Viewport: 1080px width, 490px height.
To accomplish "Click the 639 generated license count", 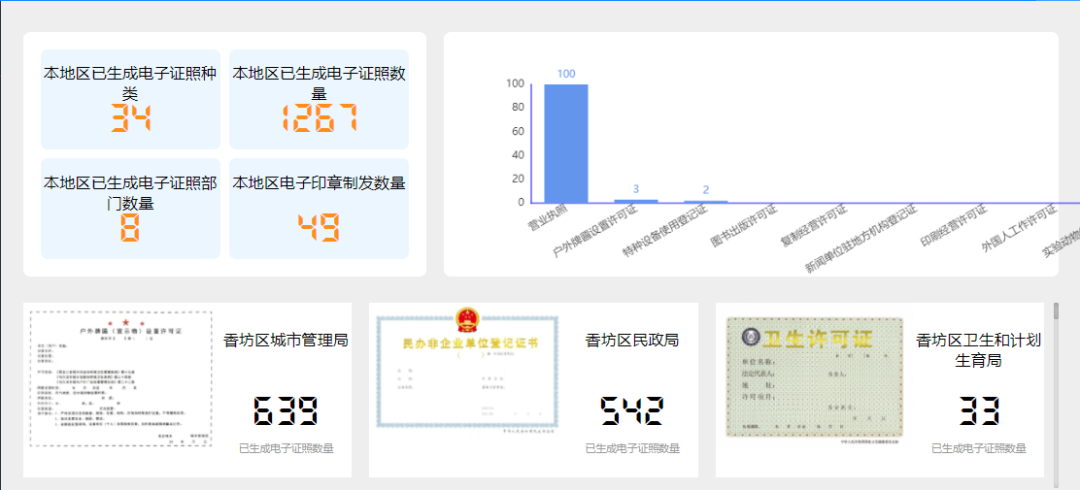I will (286, 411).
